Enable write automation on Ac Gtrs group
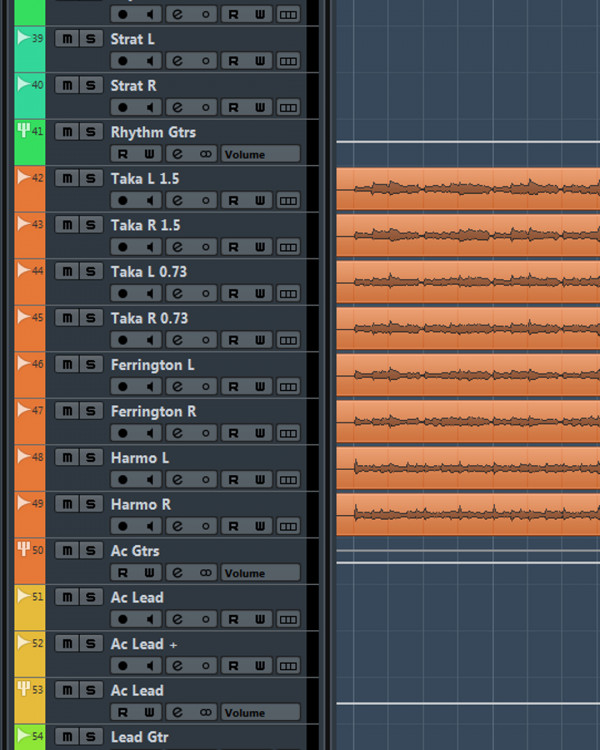Screen dimensions: 600x750 coord(149,573)
